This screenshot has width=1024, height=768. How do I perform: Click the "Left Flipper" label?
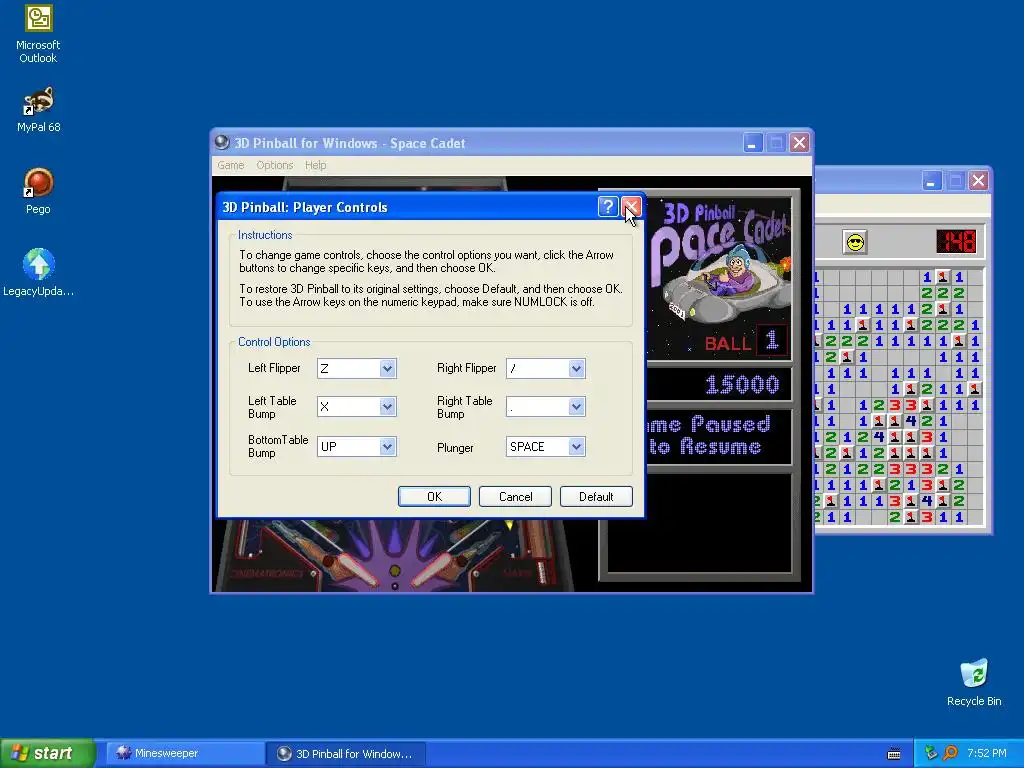(x=274, y=368)
